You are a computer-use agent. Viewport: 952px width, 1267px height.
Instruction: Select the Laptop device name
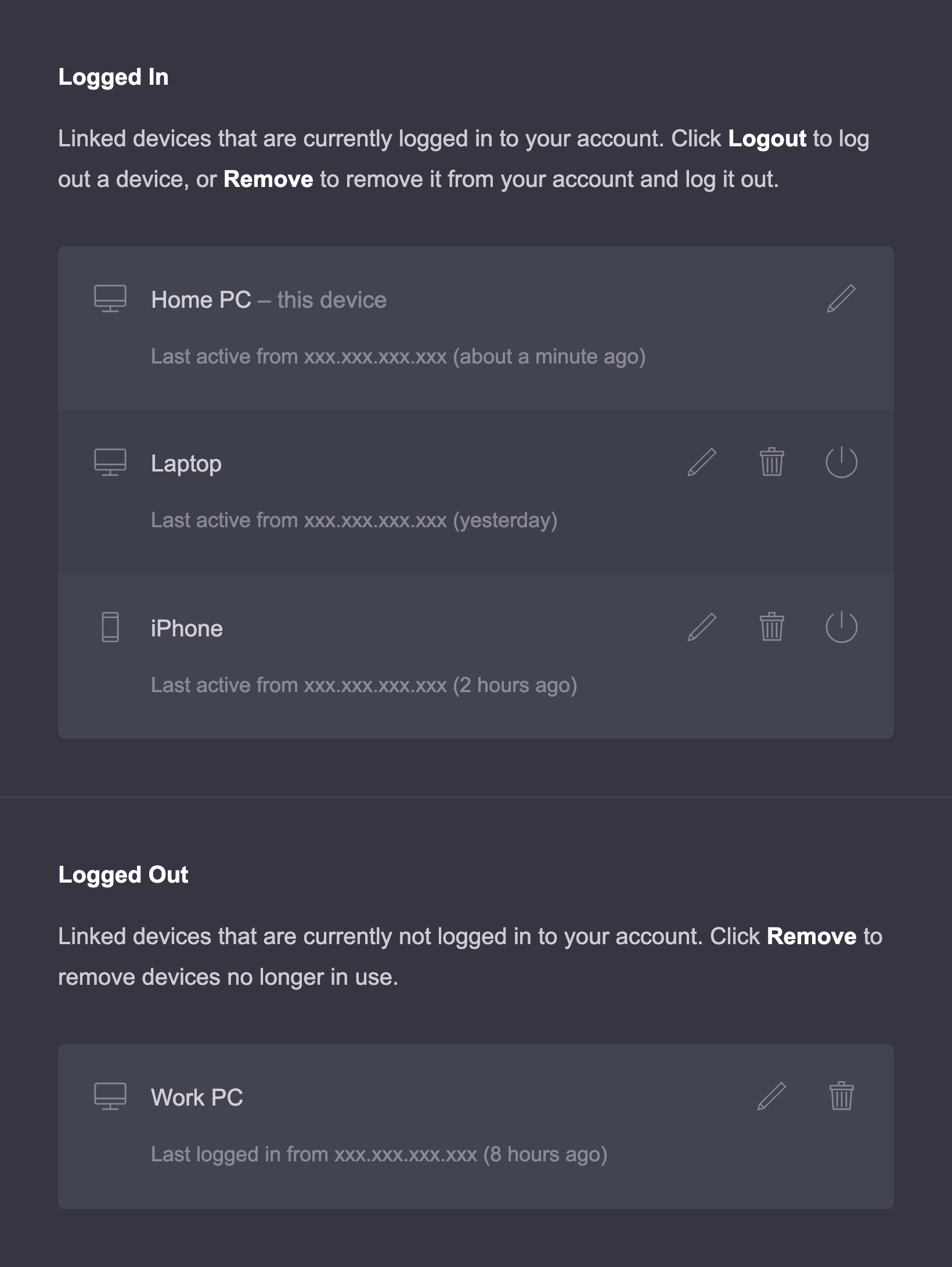point(186,465)
